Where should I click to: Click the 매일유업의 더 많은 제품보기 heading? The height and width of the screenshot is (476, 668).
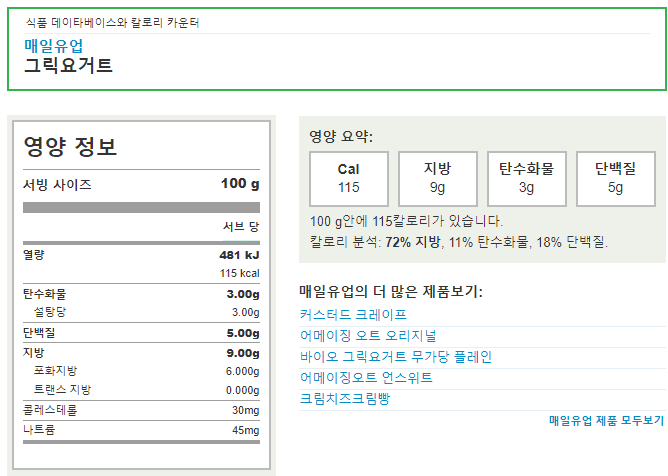[x=391, y=291]
